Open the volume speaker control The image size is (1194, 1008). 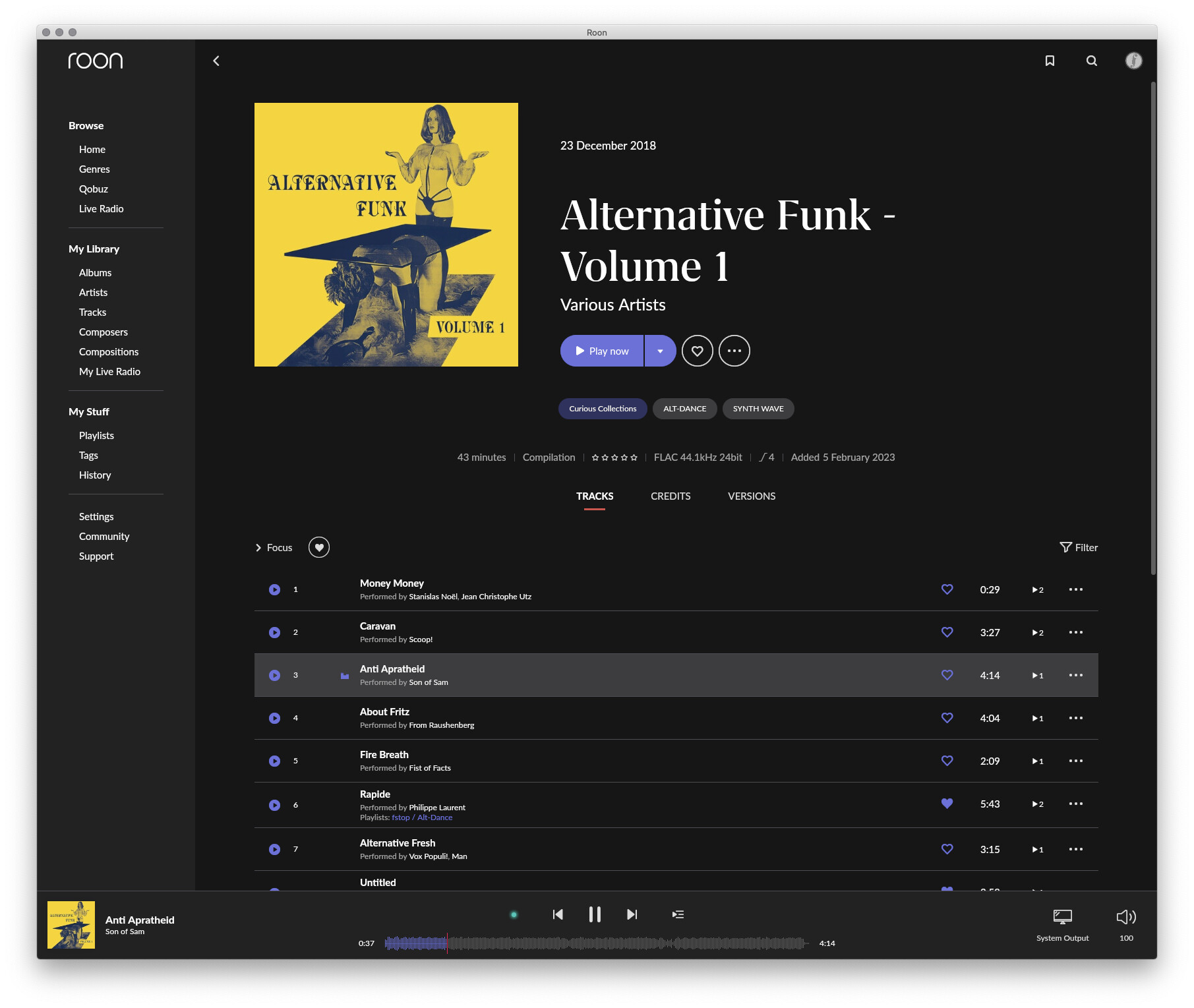(1126, 917)
